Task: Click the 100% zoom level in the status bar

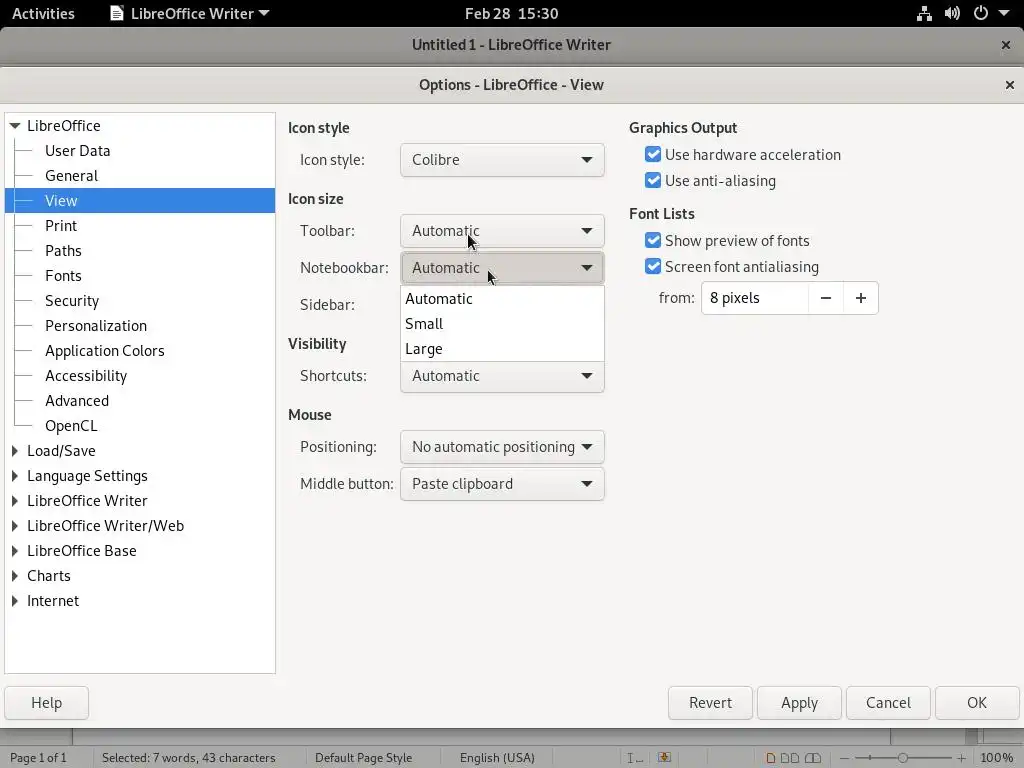Action: pyautogui.click(x=997, y=758)
